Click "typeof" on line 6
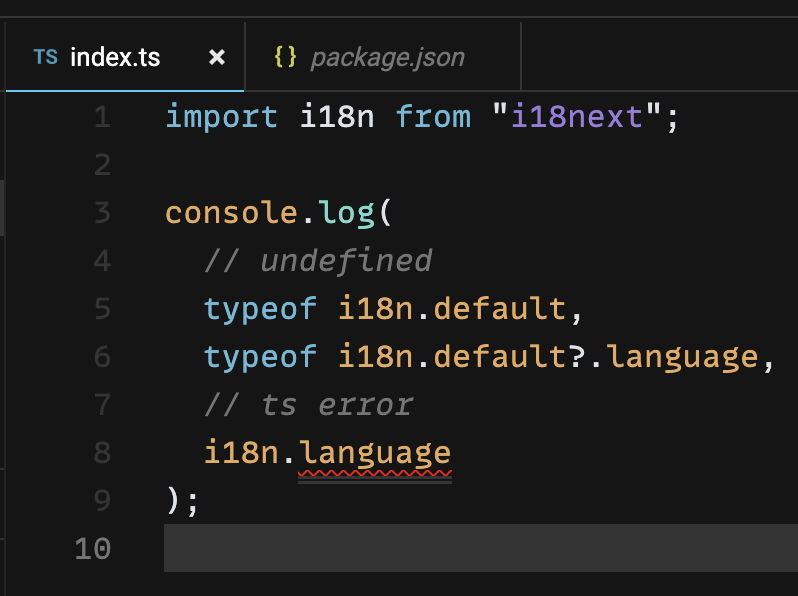The height and width of the screenshot is (596, 798). click(260, 357)
